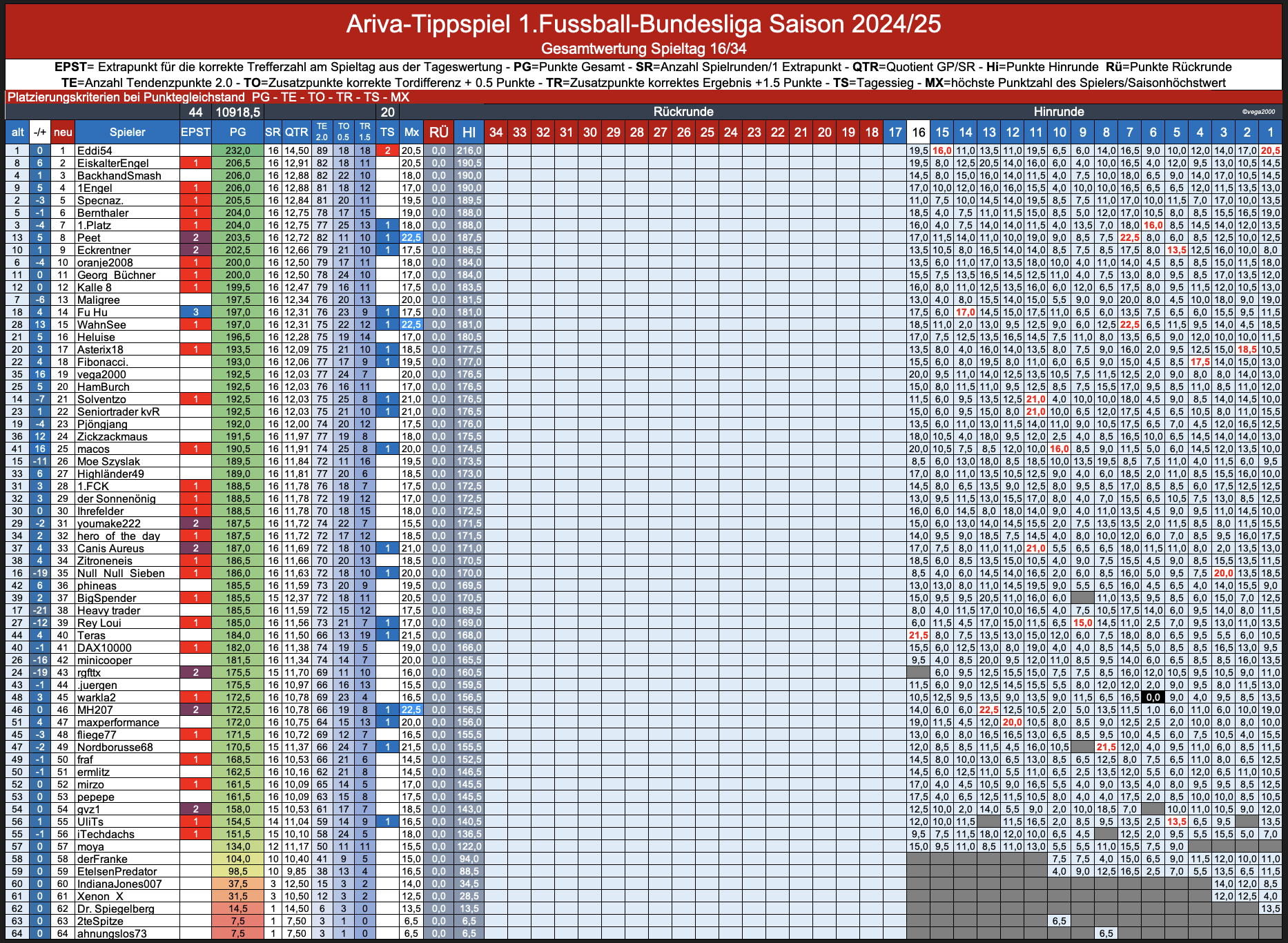Click player name 'Specnaz.'

click(x=100, y=200)
